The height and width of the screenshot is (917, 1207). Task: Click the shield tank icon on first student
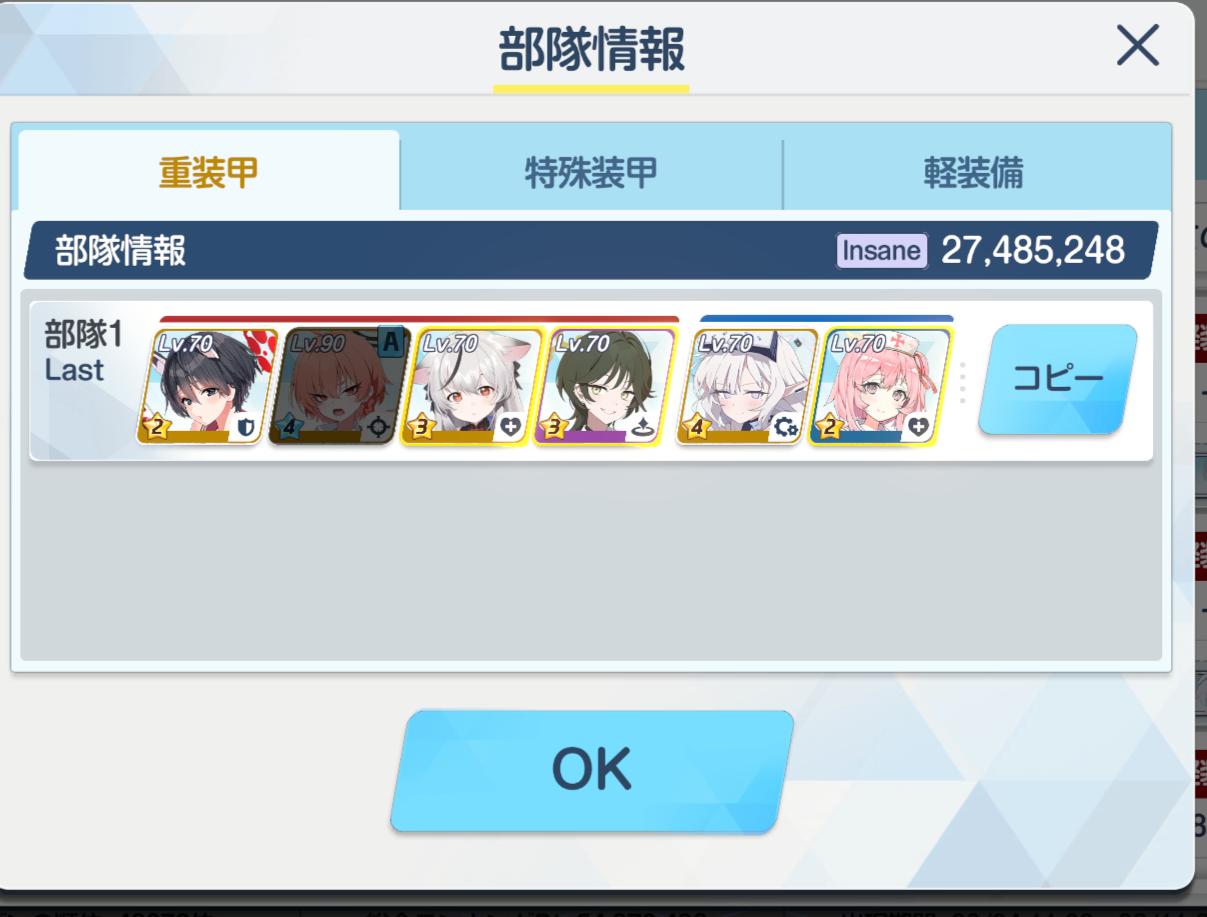pyautogui.click(x=247, y=428)
